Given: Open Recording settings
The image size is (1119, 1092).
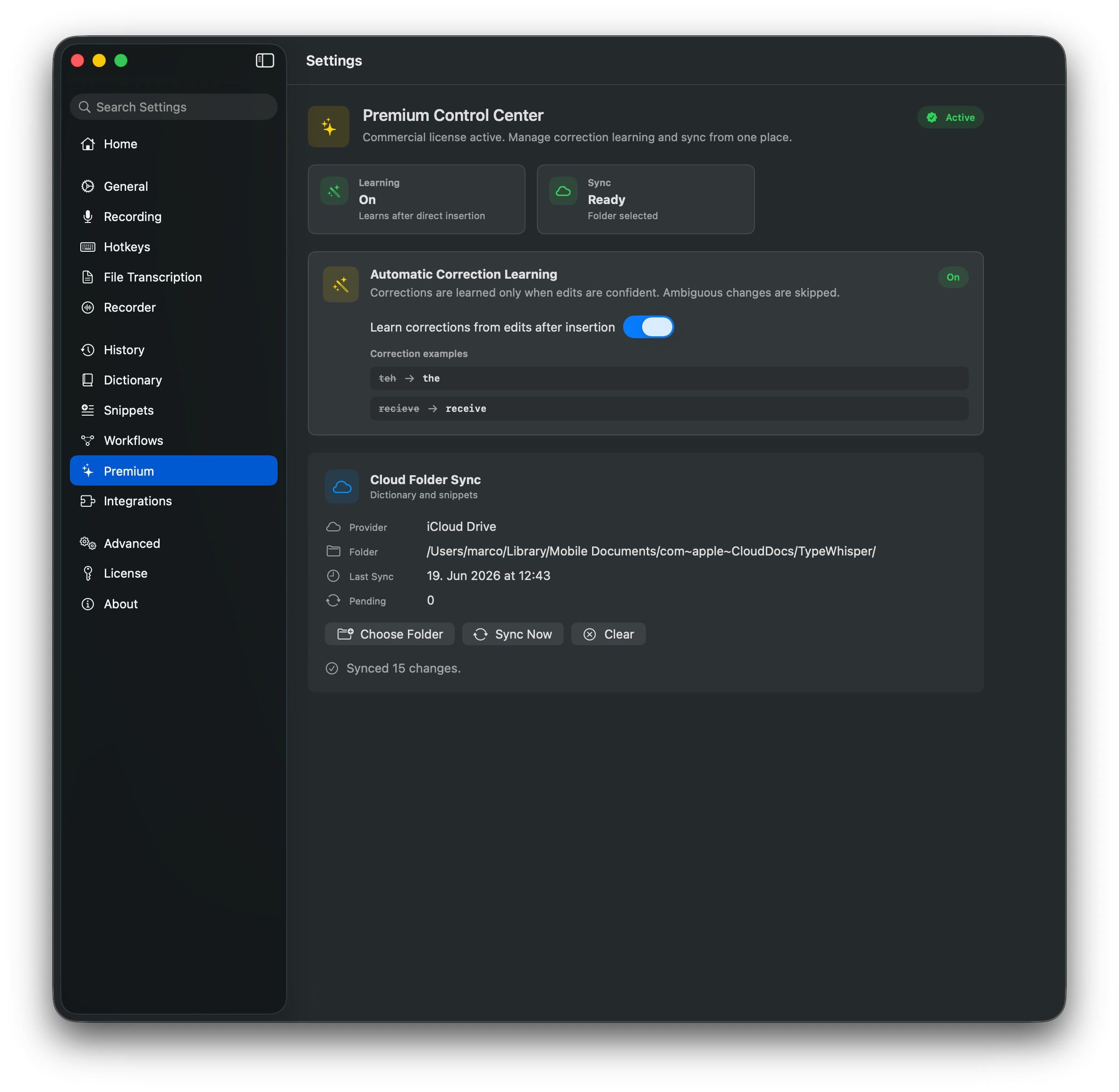Looking at the screenshot, I should coord(174,217).
